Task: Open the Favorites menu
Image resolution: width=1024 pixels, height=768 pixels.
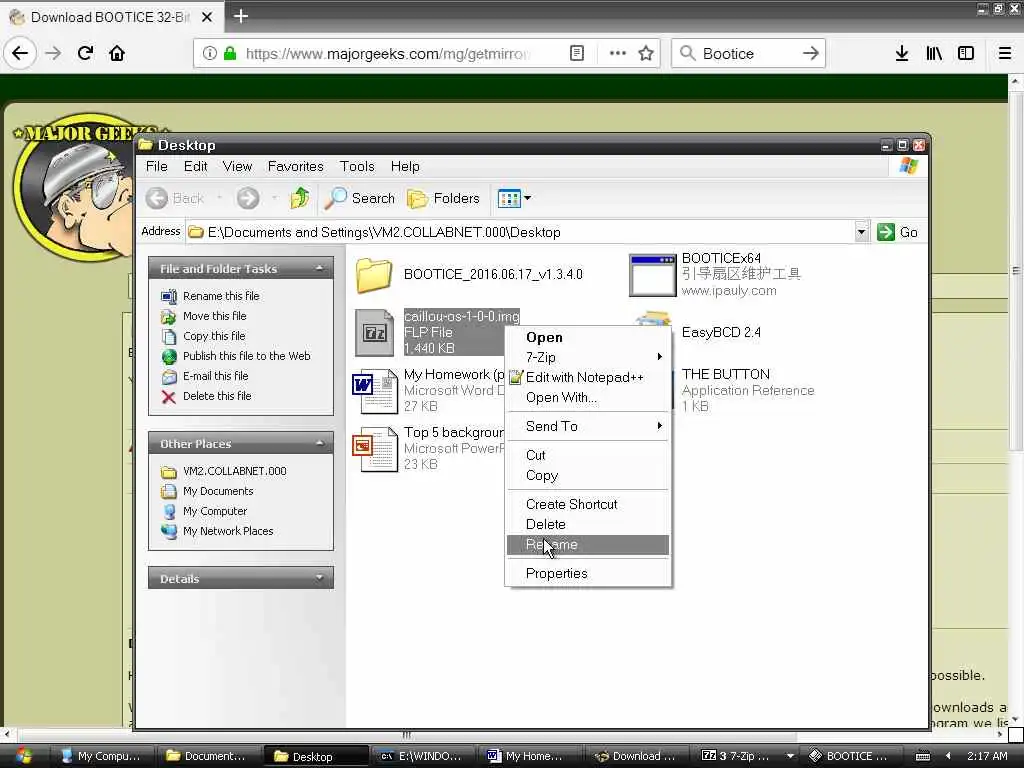Action: [x=295, y=167]
